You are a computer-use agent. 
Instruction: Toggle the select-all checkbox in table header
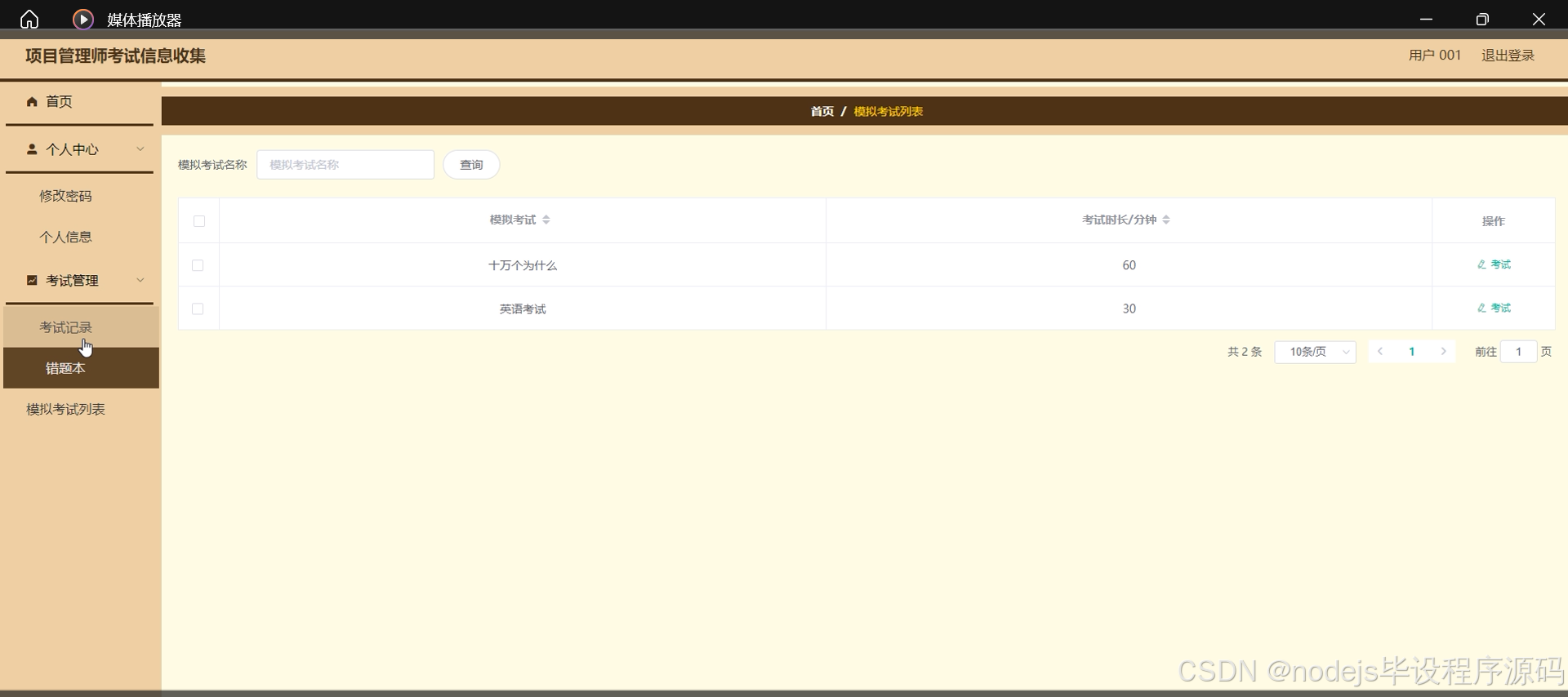point(199,221)
